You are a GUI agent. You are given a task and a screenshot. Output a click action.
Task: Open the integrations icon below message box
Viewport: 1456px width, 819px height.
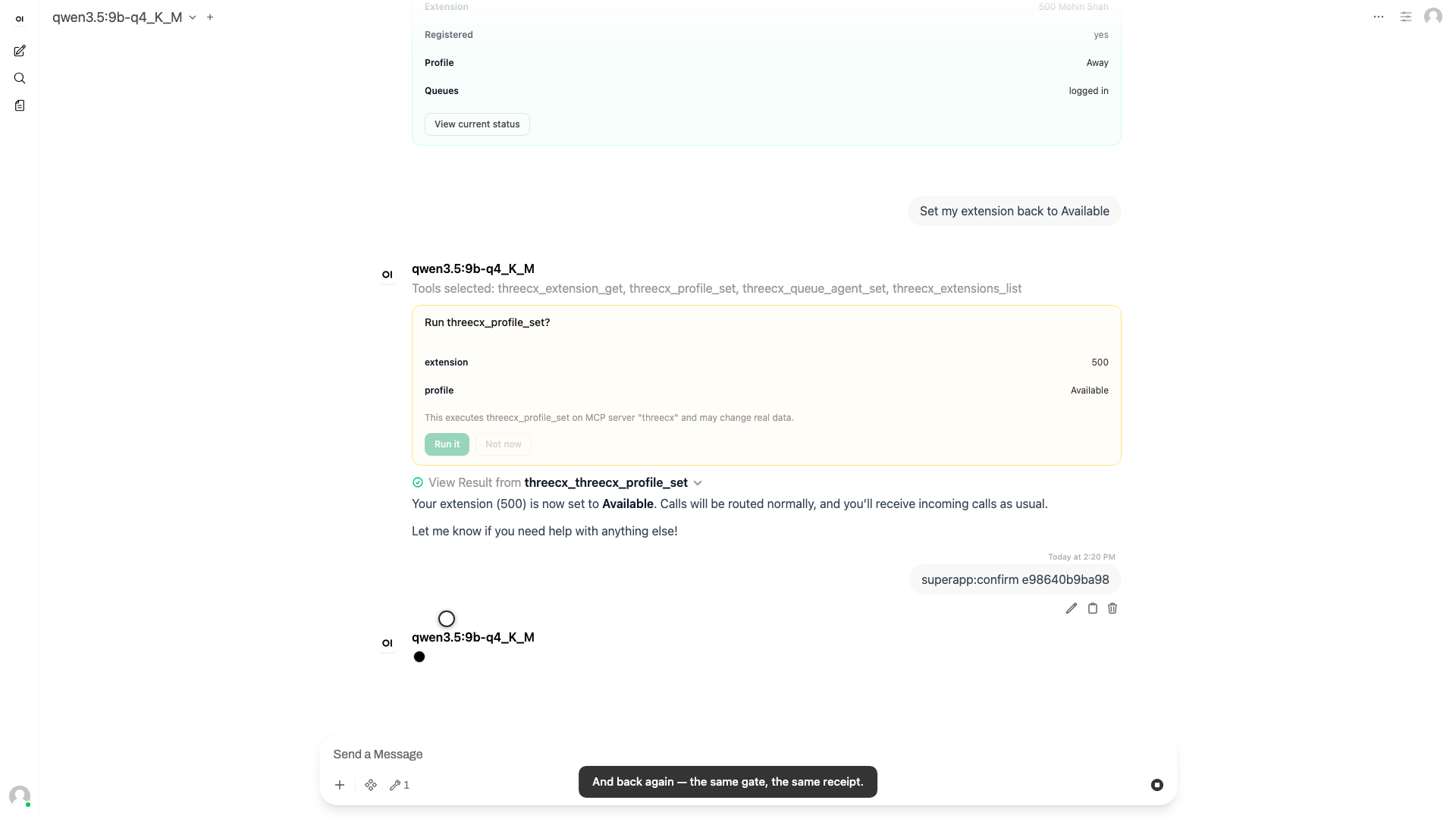pyautogui.click(x=371, y=785)
